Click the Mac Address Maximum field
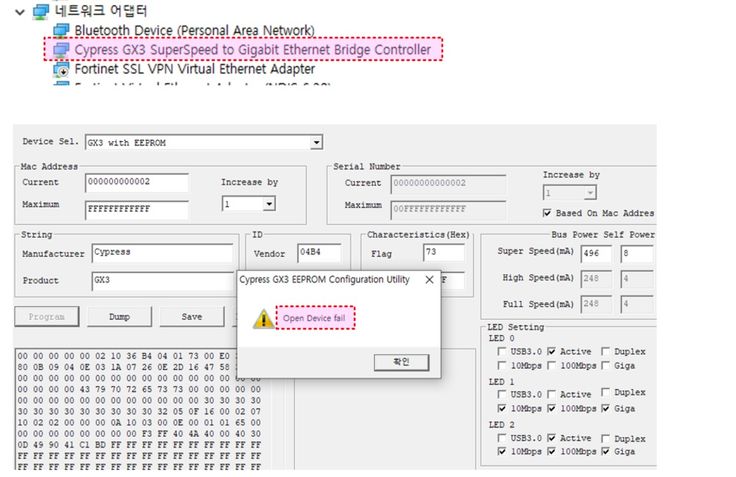This screenshot has width=736, height=477. pos(137,209)
